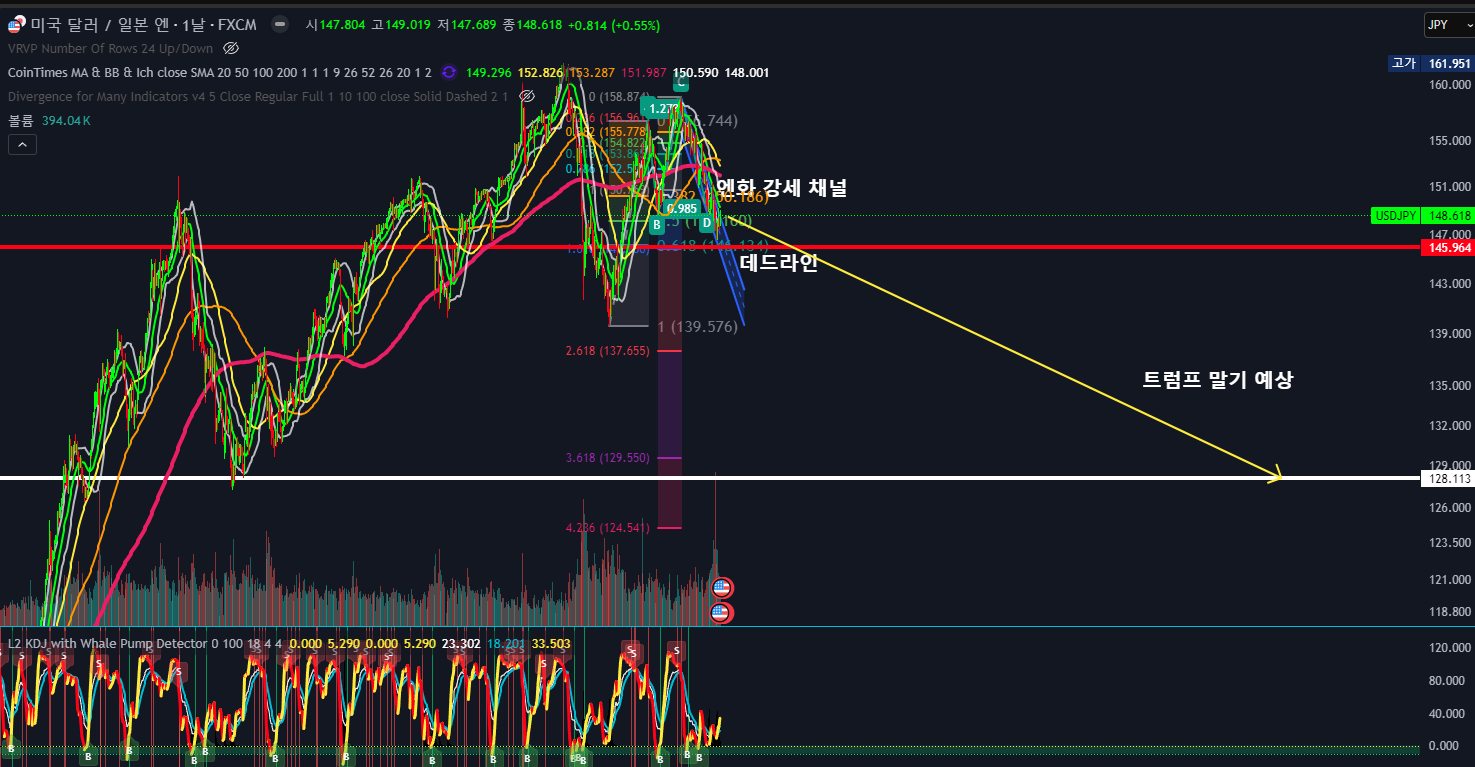Click the upper US flag economic event icon
The image size is (1475, 767).
[x=722, y=588]
